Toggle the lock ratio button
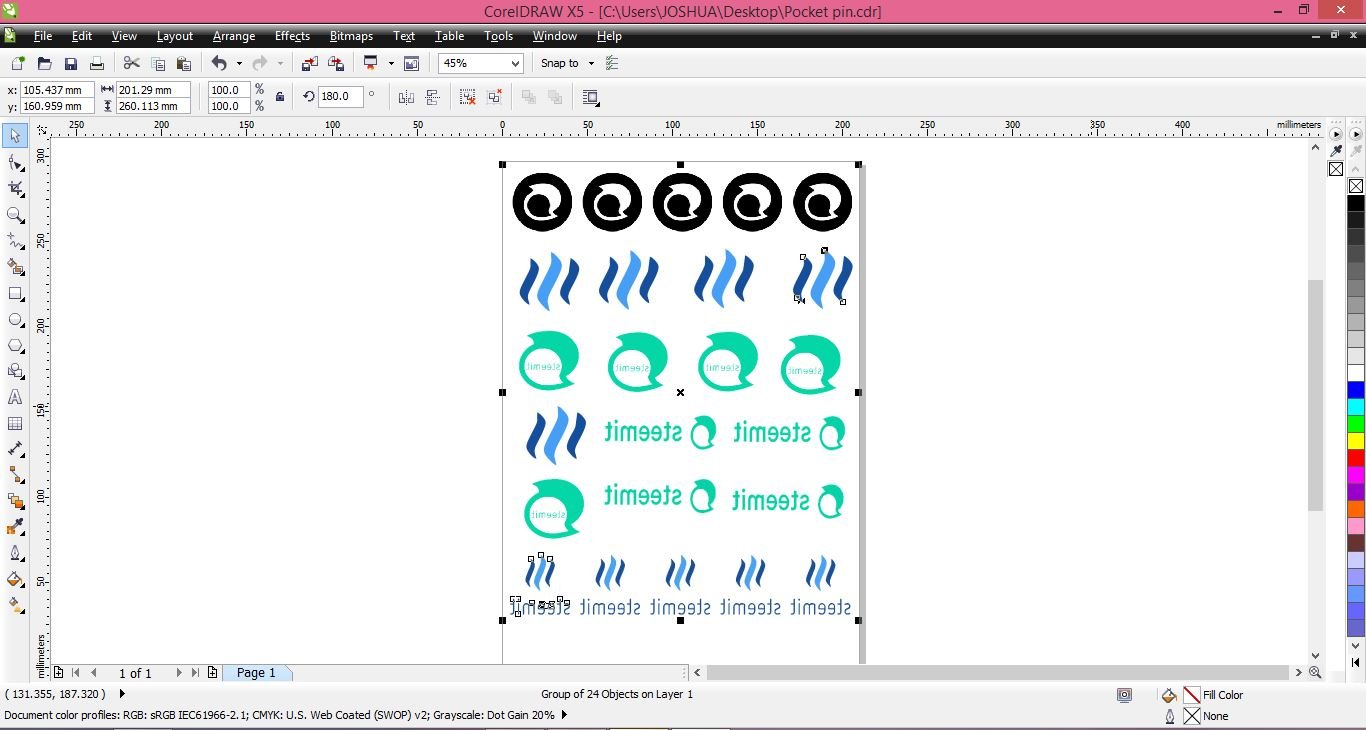 point(280,97)
